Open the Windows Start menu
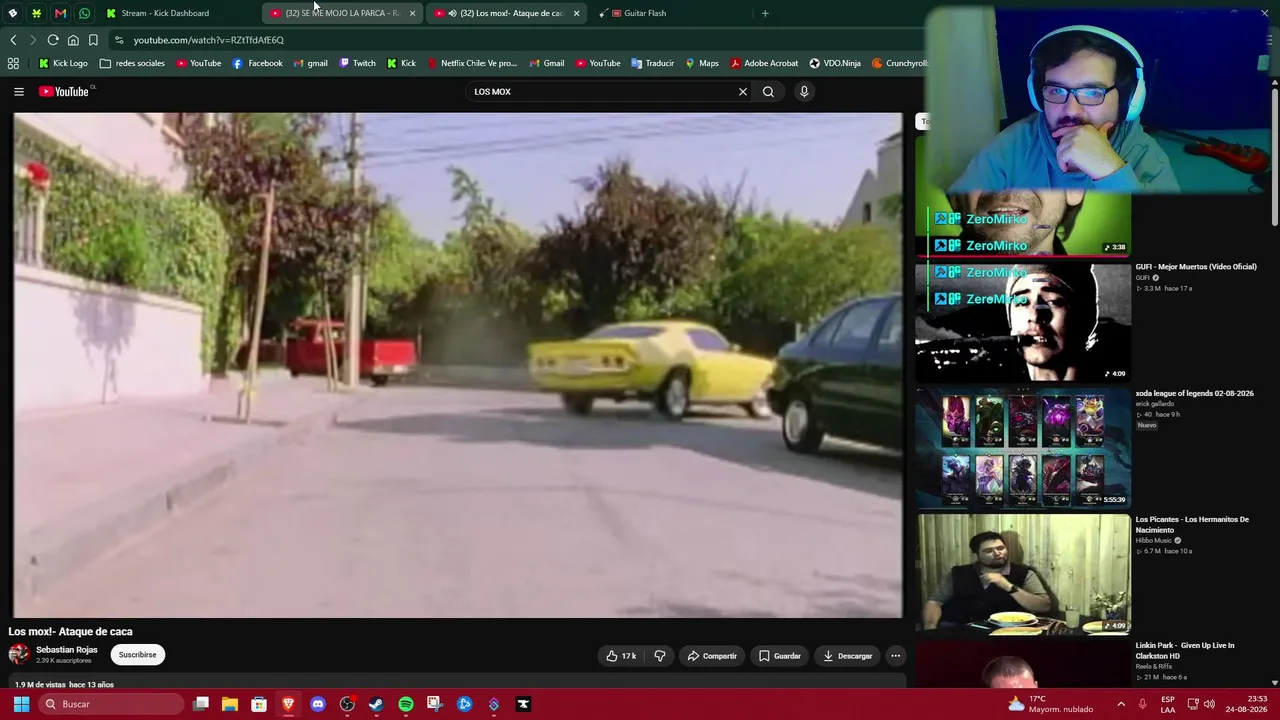 (21, 704)
